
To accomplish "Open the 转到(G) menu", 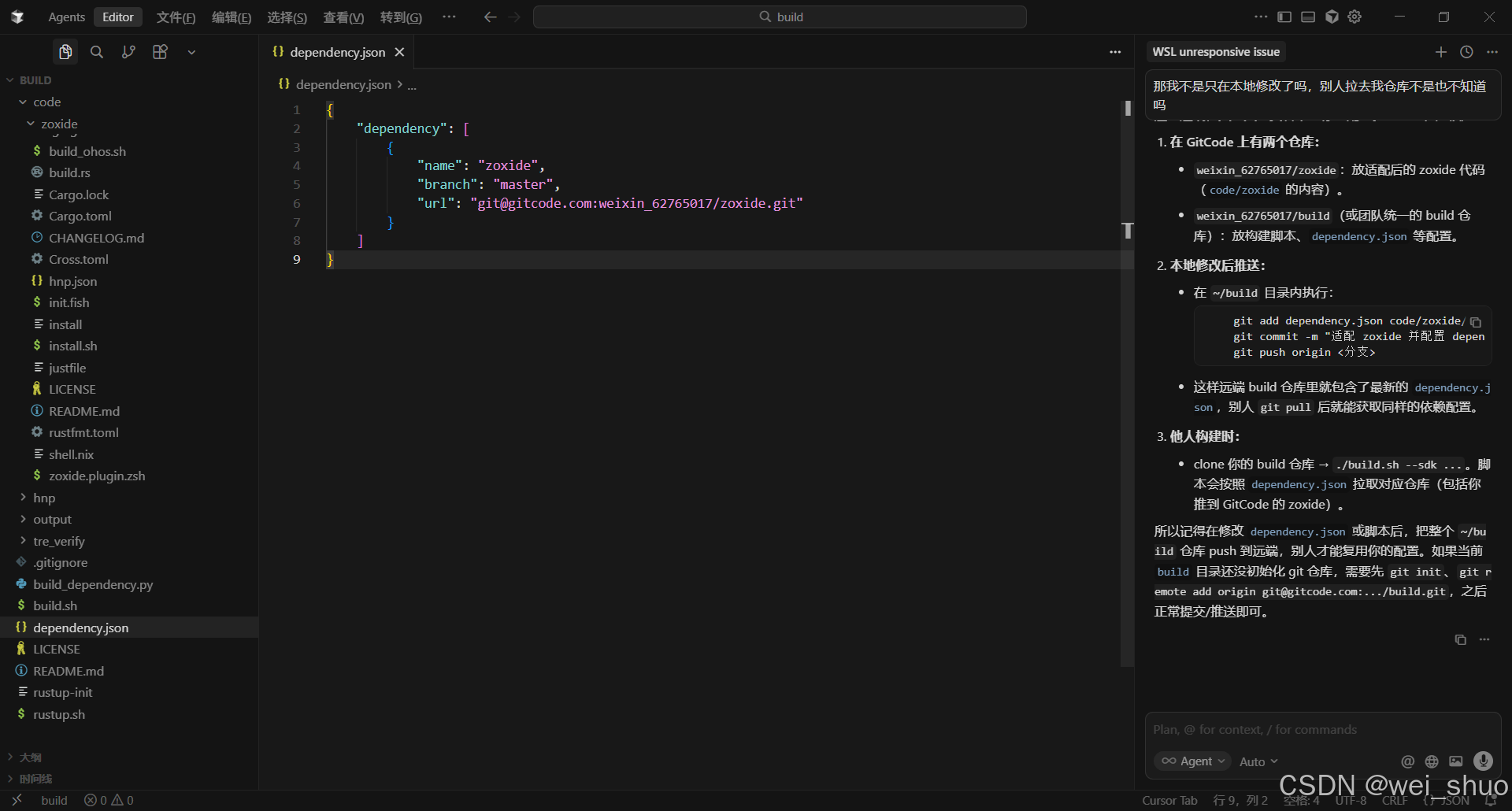I will click(401, 17).
